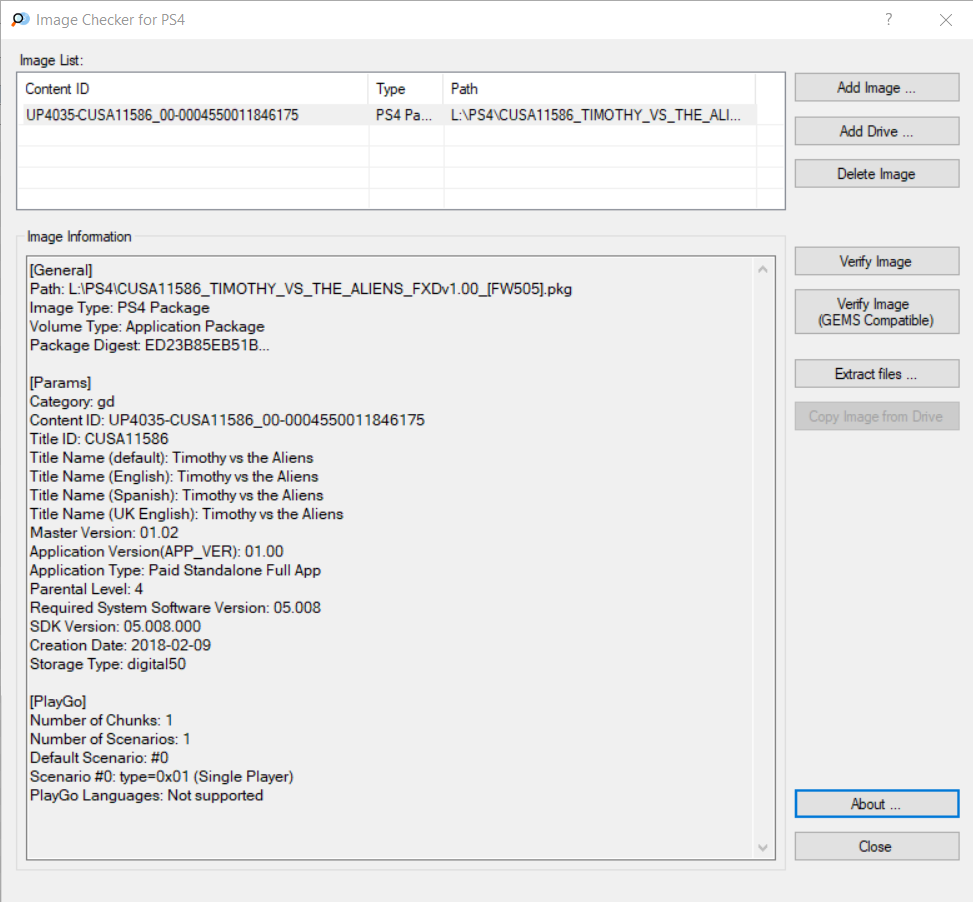Viewport: 973px width, 902px height.
Task: Click 'Volume Type: Application Package' line
Action: (x=147, y=326)
